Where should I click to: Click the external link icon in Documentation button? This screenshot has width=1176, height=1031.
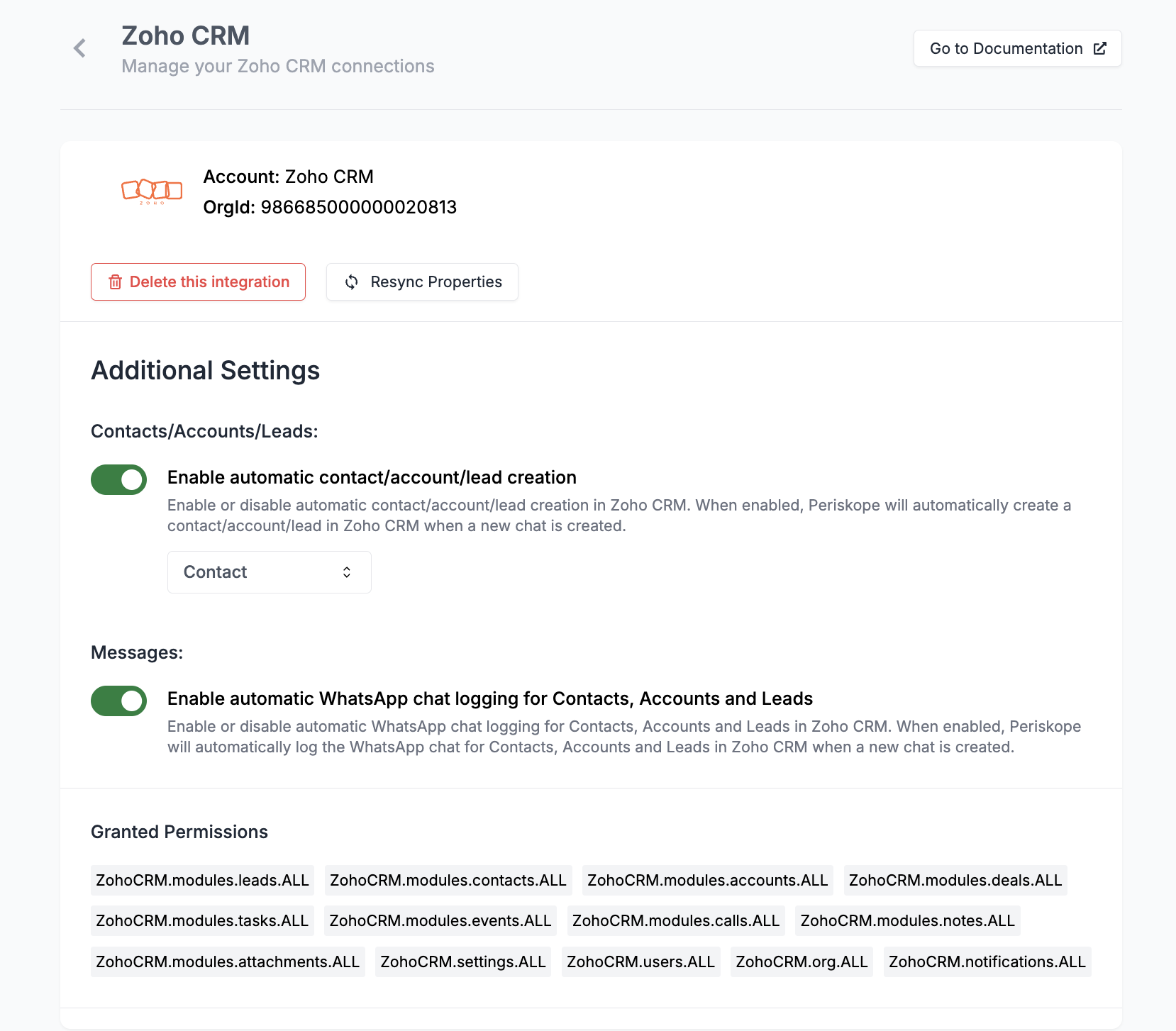(1100, 48)
